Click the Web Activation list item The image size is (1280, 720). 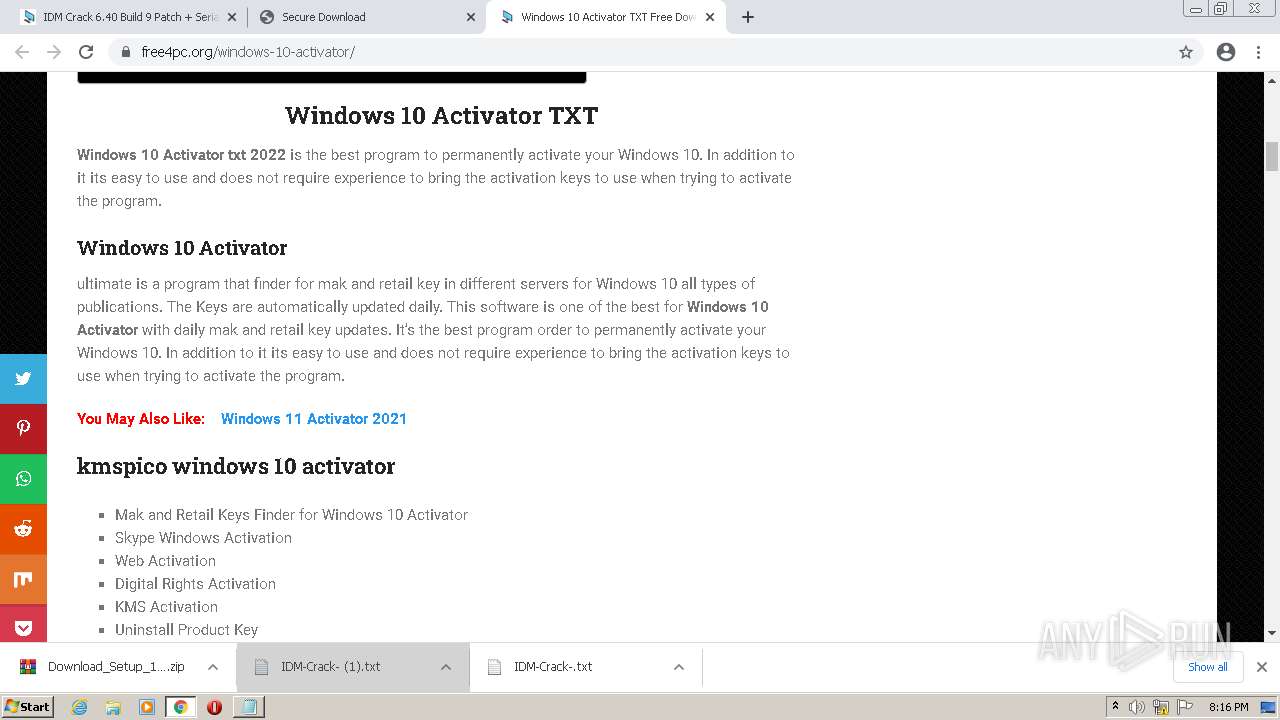pyautogui.click(x=165, y=561)
